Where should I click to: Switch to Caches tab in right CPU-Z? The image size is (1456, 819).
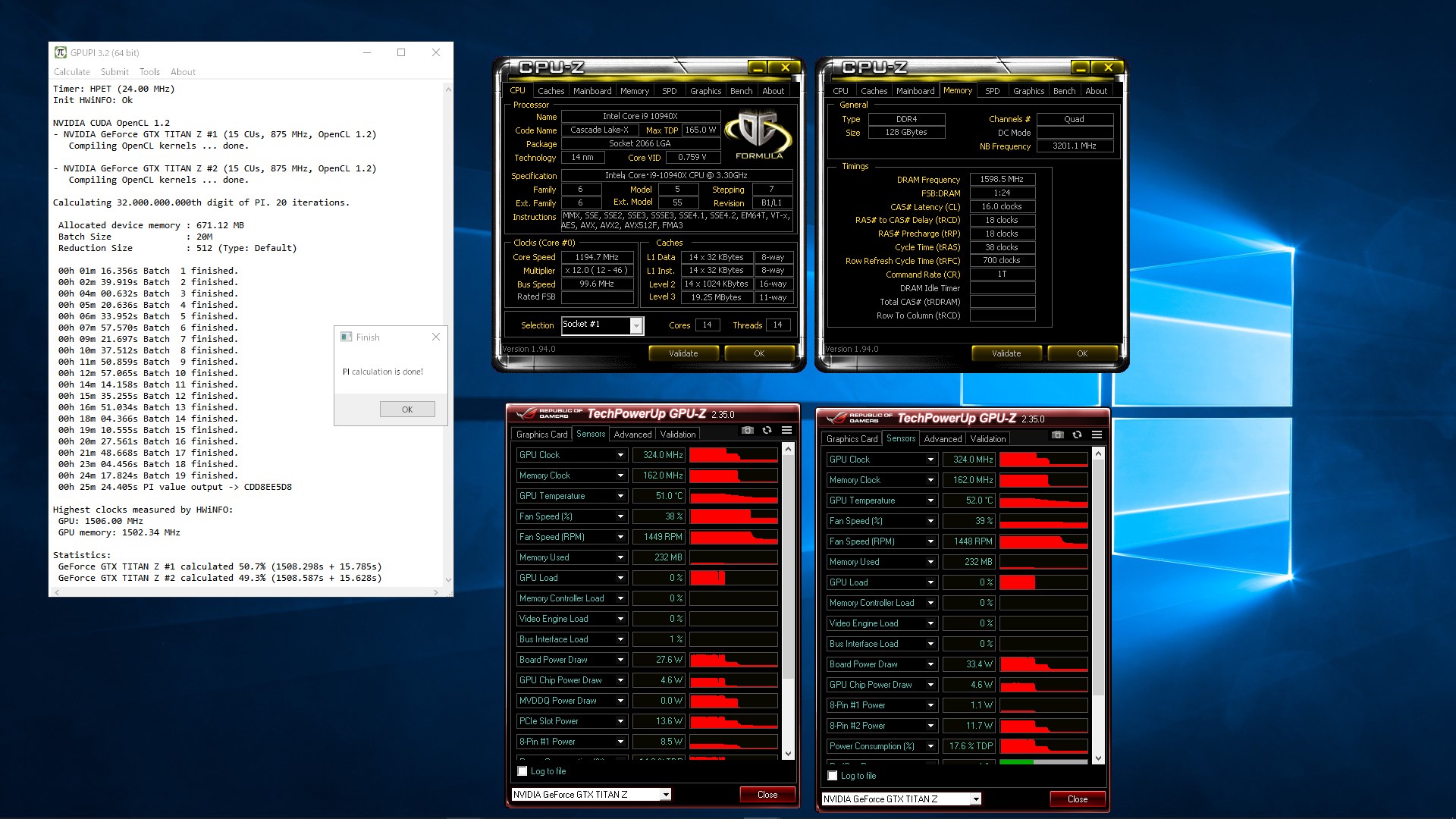click(874, 91)
